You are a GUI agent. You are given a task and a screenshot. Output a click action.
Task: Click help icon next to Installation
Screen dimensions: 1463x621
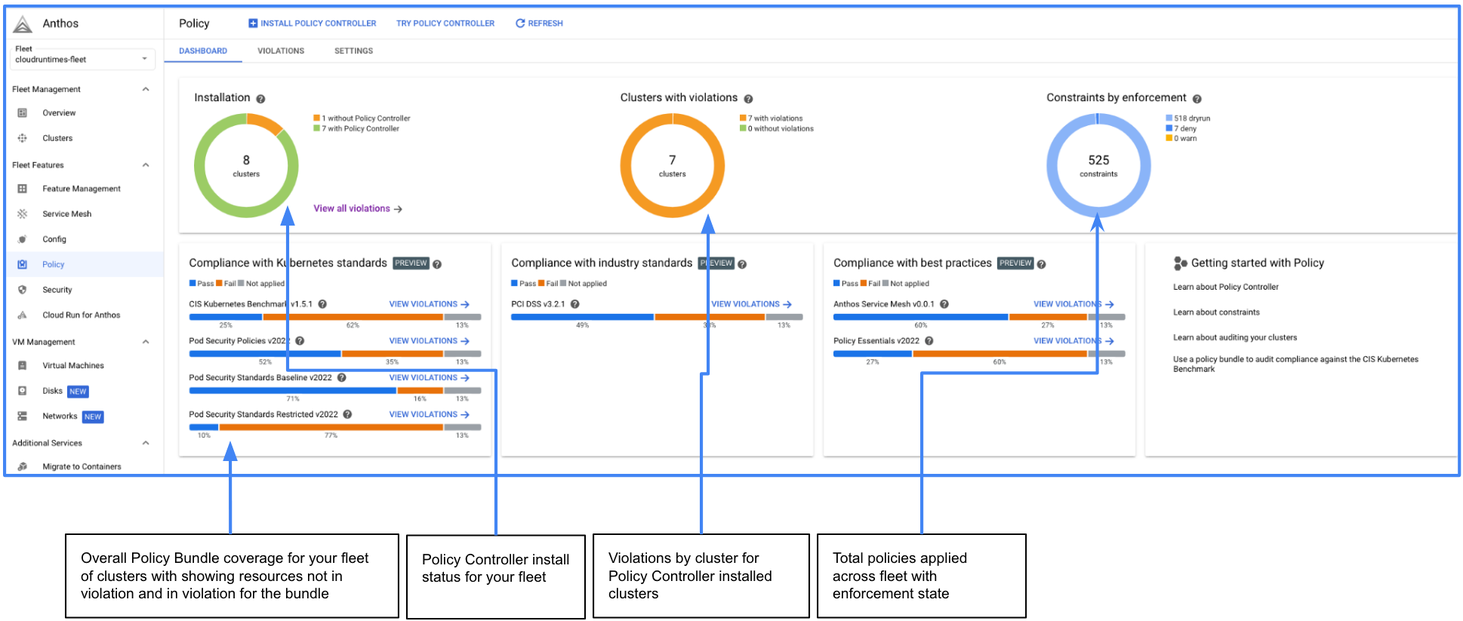261,99
